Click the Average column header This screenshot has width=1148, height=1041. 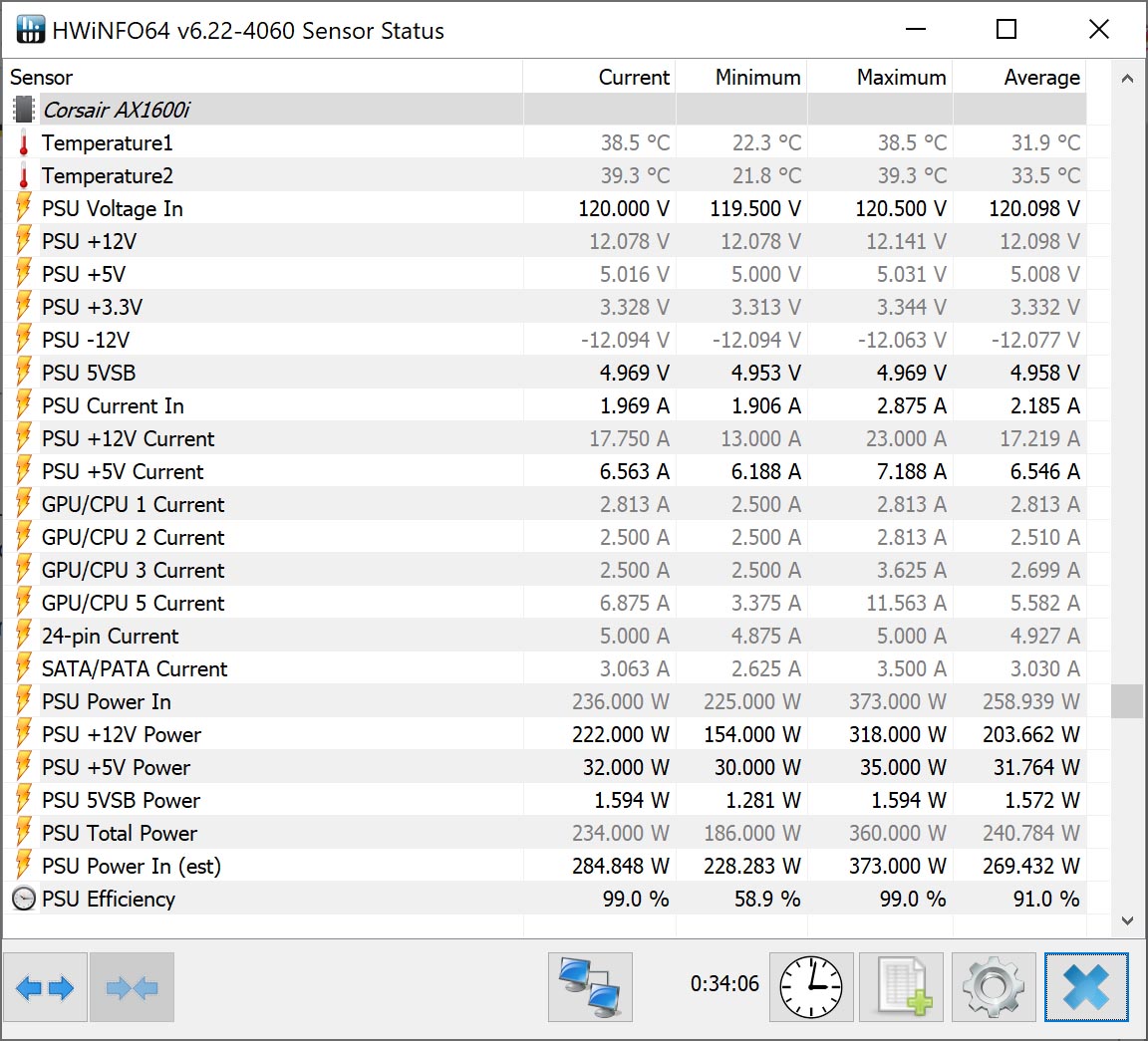1041,78
